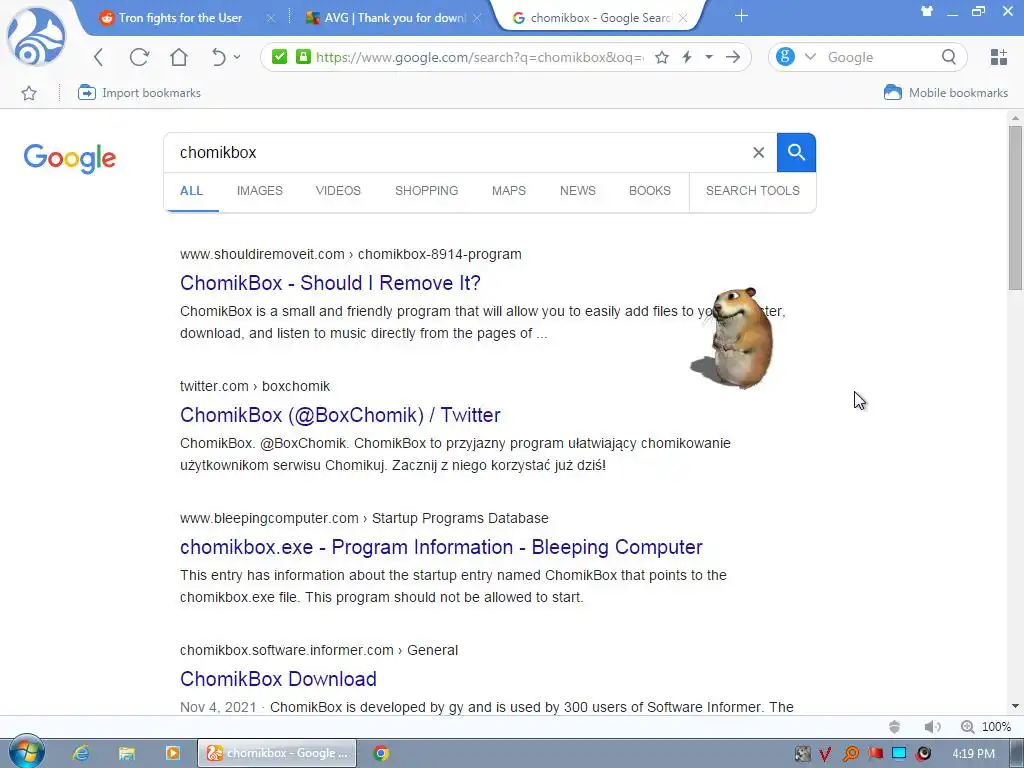Reload the page with the refresh icon
The width and height of the screenshot is (1024, 768).
(x=139, y=57)
